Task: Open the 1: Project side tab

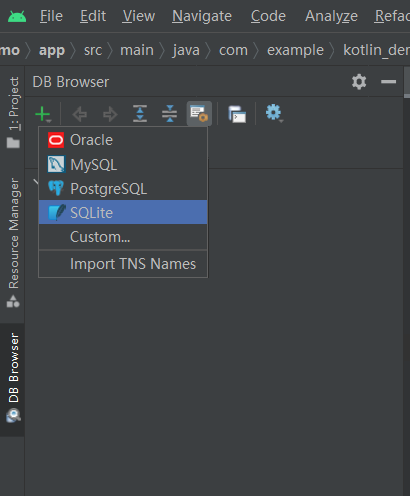Action: (x=13, y=112)
